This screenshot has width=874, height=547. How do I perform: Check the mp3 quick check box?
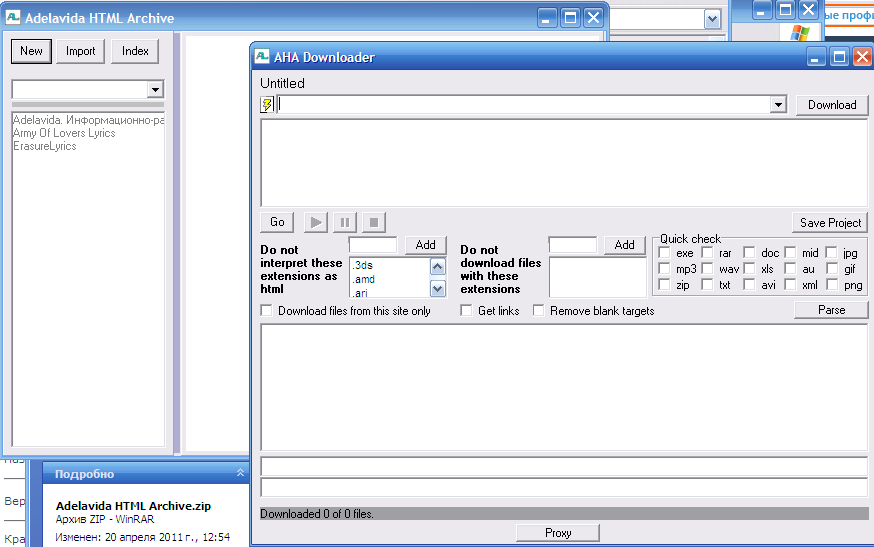664,269
